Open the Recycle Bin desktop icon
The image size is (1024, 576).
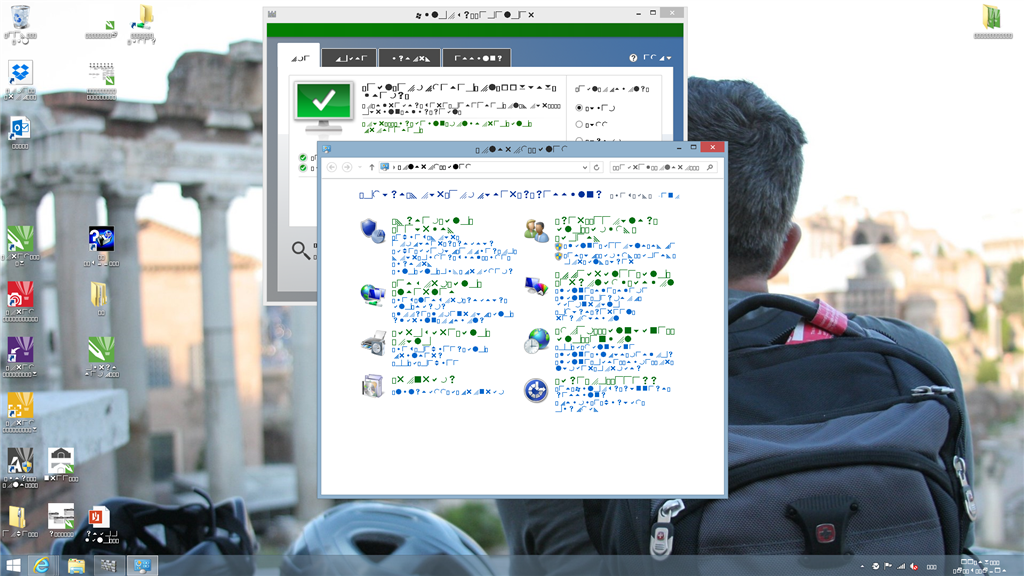[20, 17]
